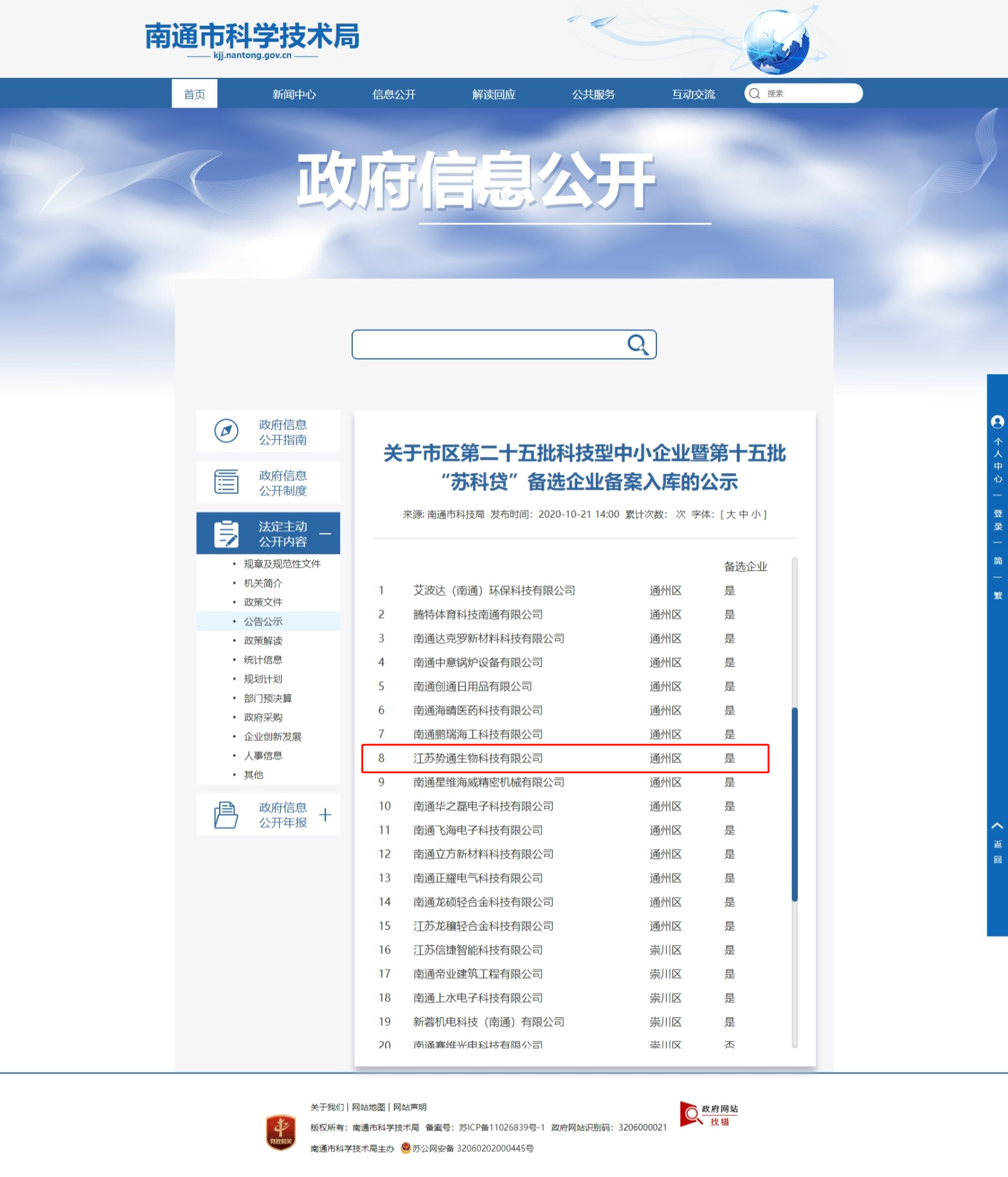
Task: Click the folder icon for 政府信息公开年报
Action: coord(226,814)
